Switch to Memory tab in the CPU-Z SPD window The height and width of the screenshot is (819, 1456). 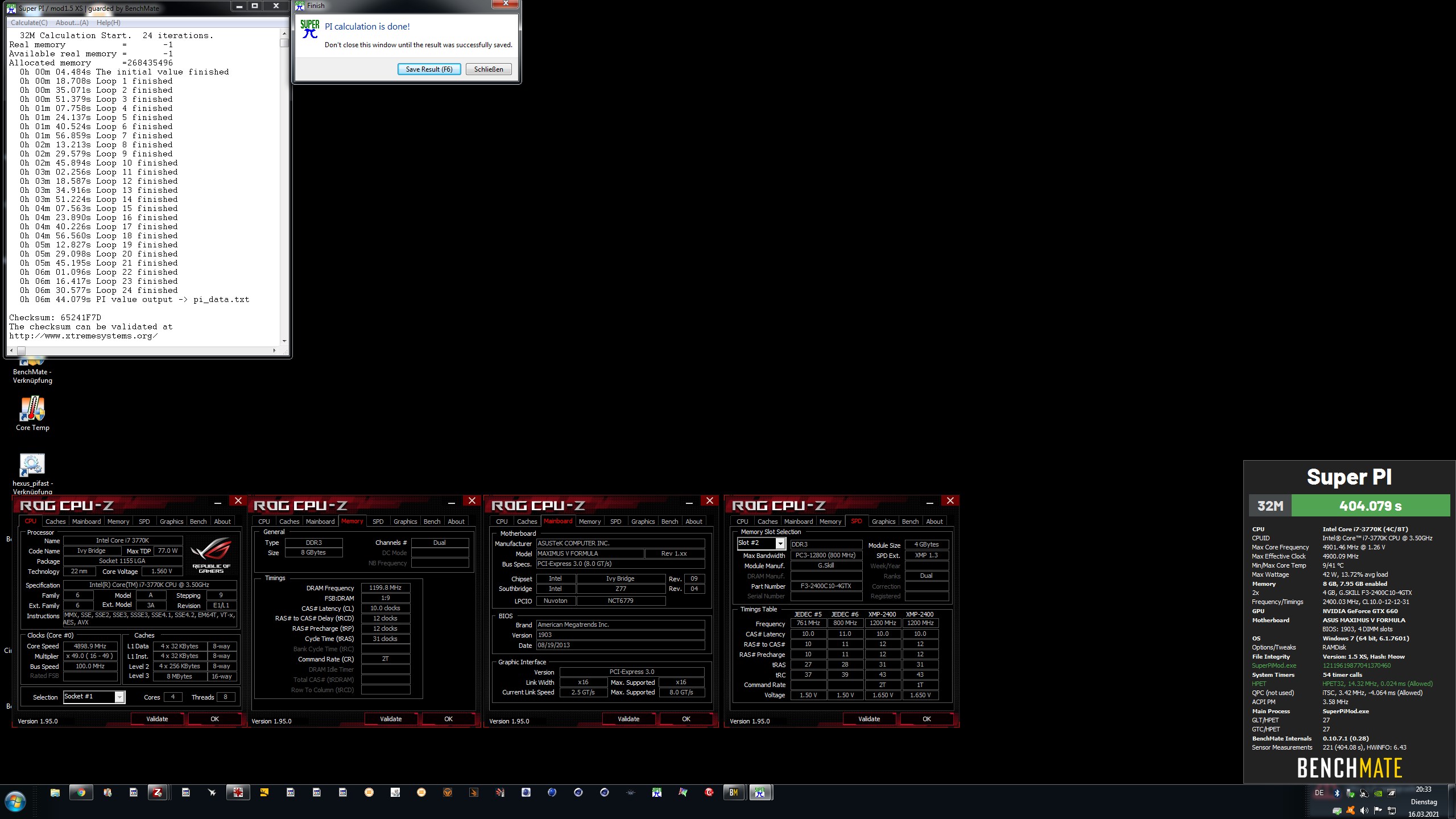[x=830, y=522]
